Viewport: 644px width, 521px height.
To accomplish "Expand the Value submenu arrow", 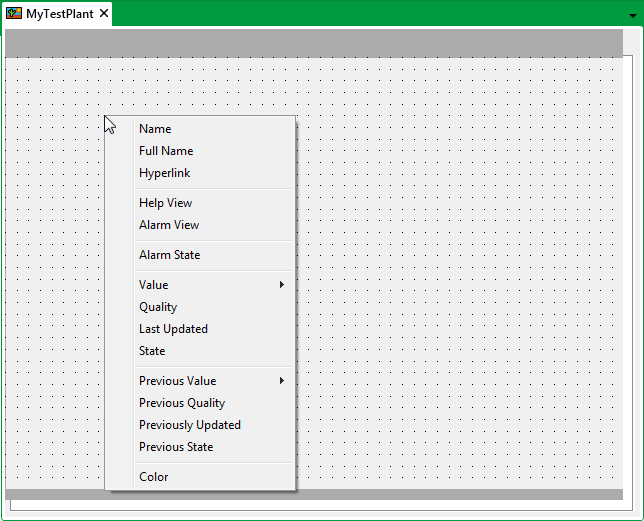I will (282, 285).
